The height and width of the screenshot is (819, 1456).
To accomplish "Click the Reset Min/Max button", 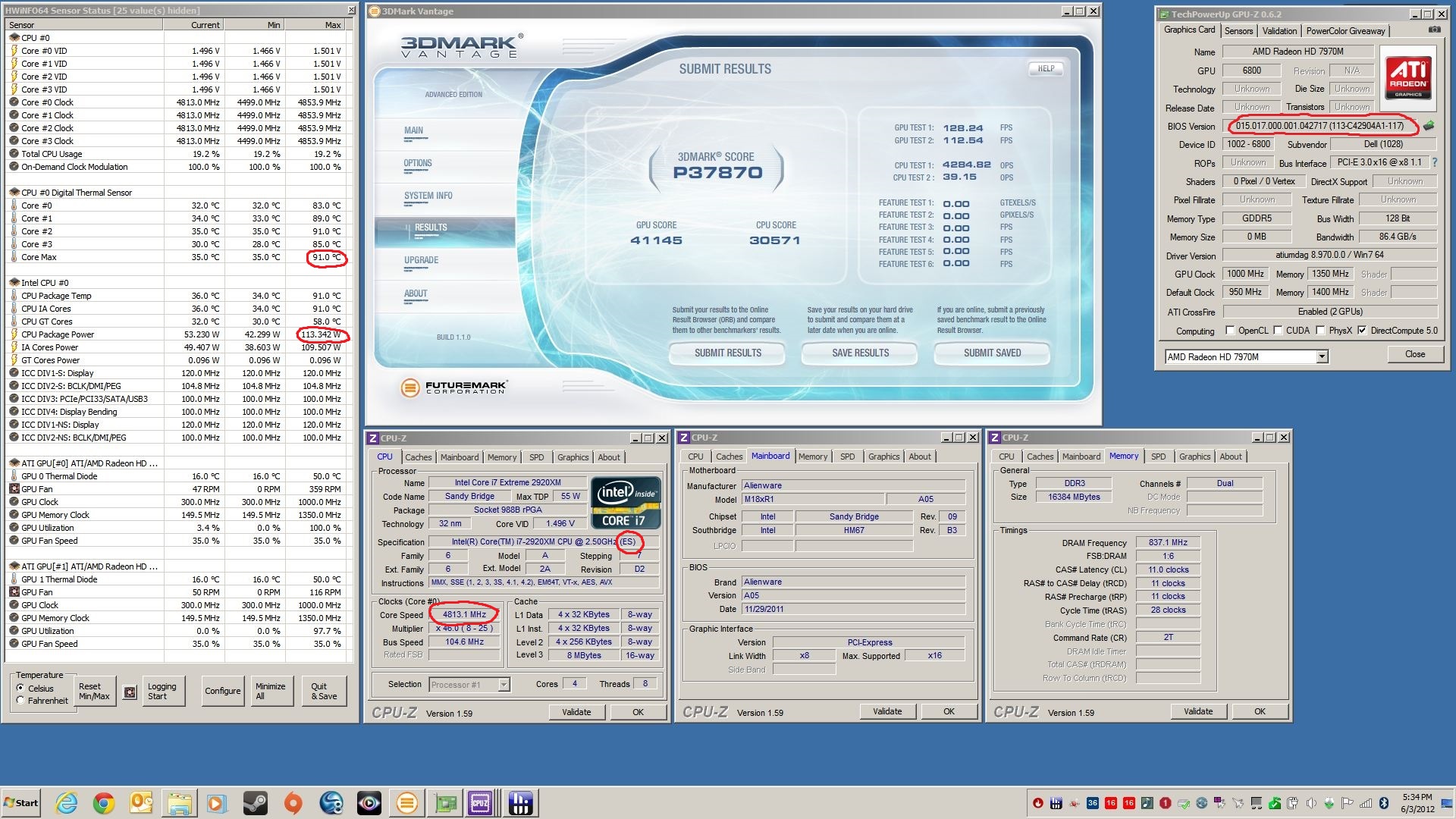I will [x=94, y=691].
